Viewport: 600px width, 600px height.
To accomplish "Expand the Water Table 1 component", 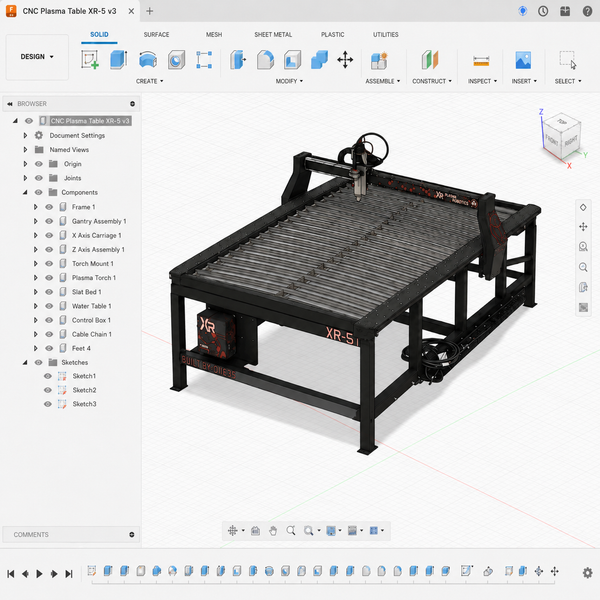I will click(36, 306).
